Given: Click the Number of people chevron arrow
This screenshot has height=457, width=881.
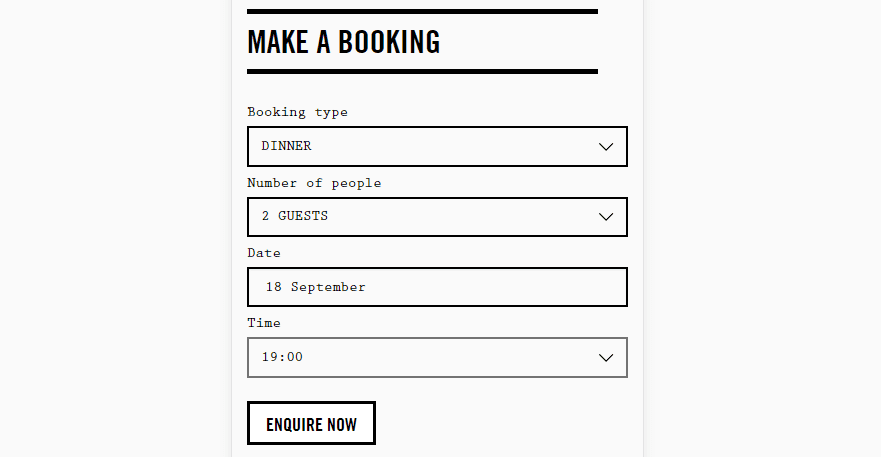Looking at the screenshot, I should (605, 217).
